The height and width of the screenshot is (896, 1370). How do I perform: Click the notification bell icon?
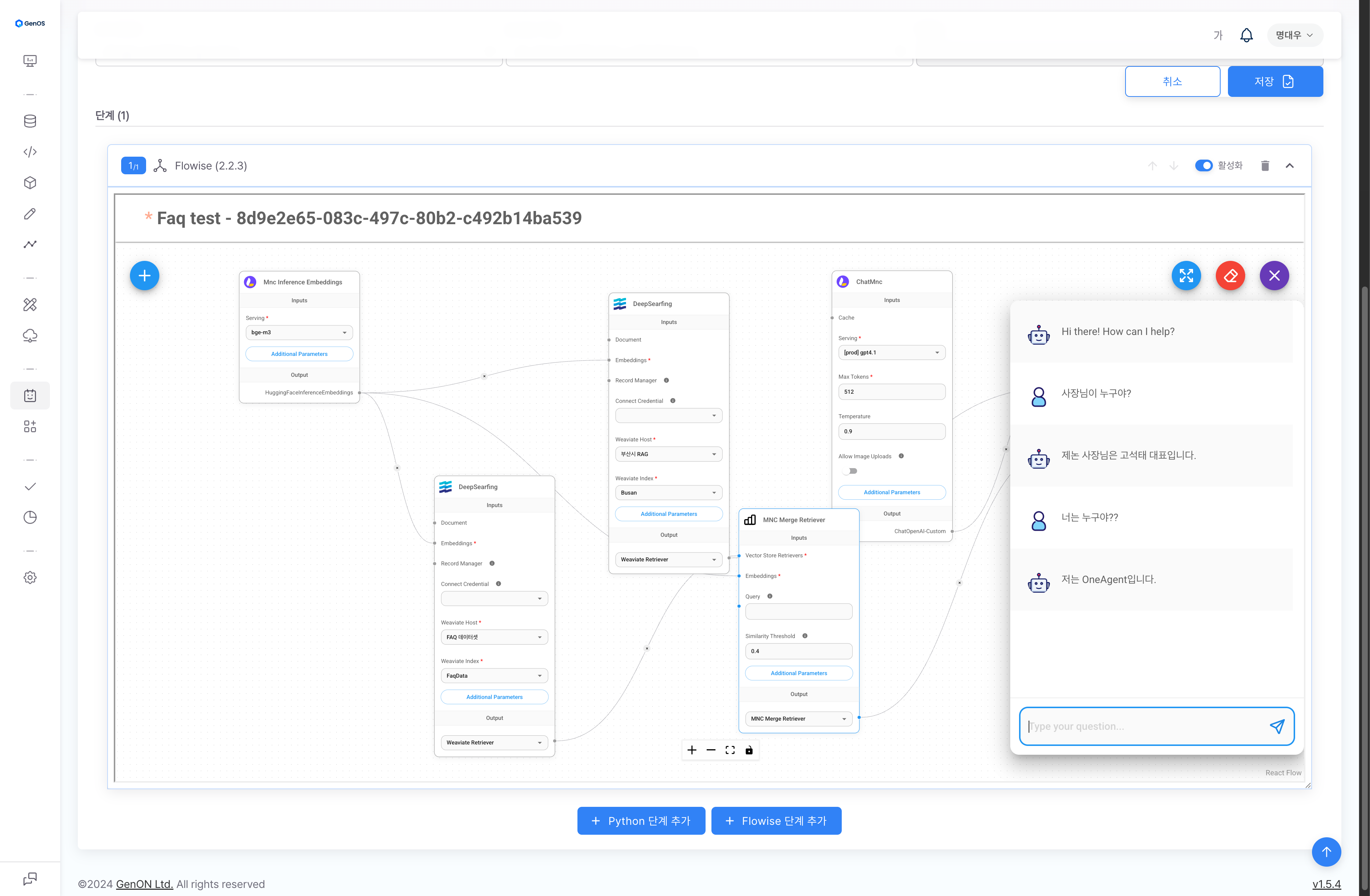click(1246, 35)
